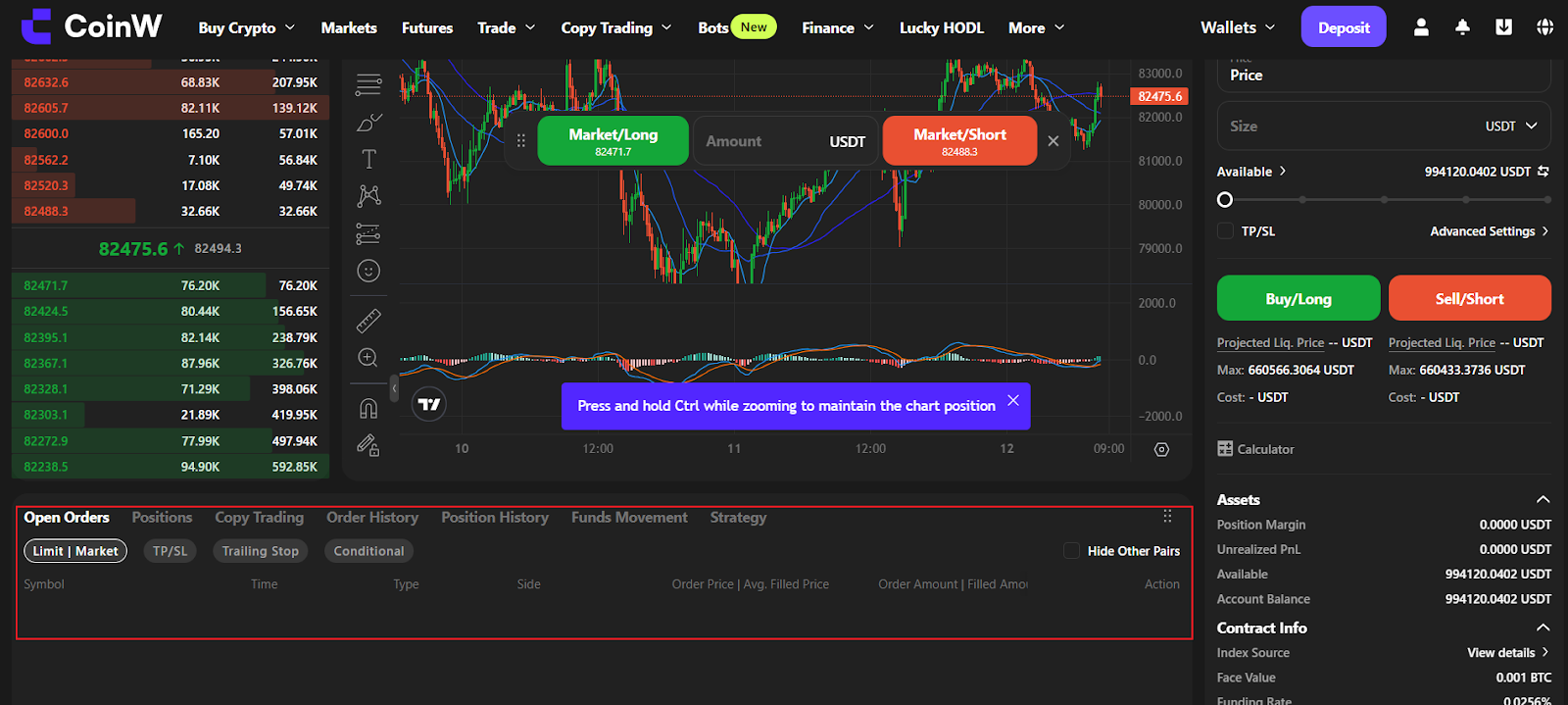The width and height of the screenshot is (1568, 705).
Task: Select the Trailing Stop filter
Action: [x=260, y=551]
